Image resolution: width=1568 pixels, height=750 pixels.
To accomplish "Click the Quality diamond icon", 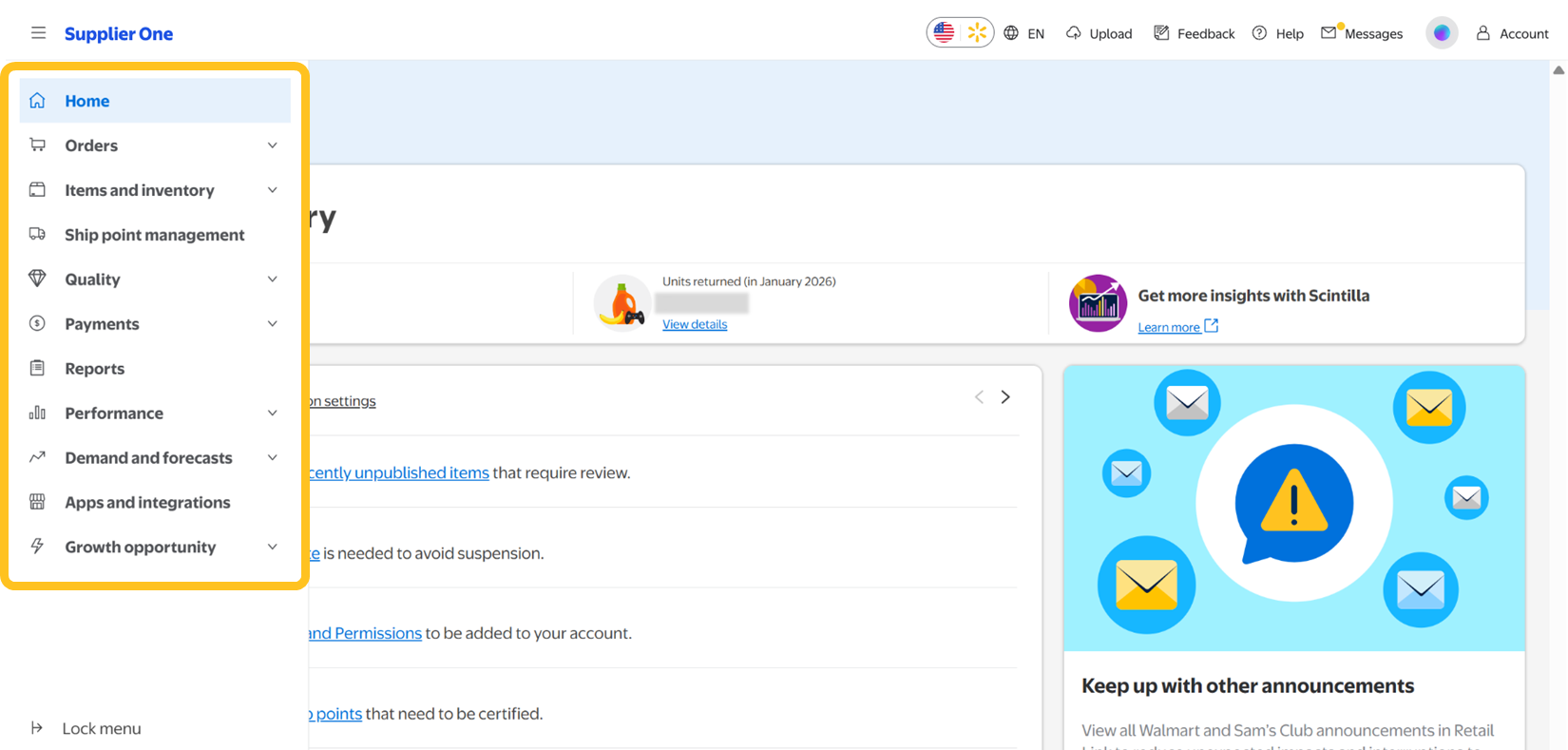I will point(37,279).
